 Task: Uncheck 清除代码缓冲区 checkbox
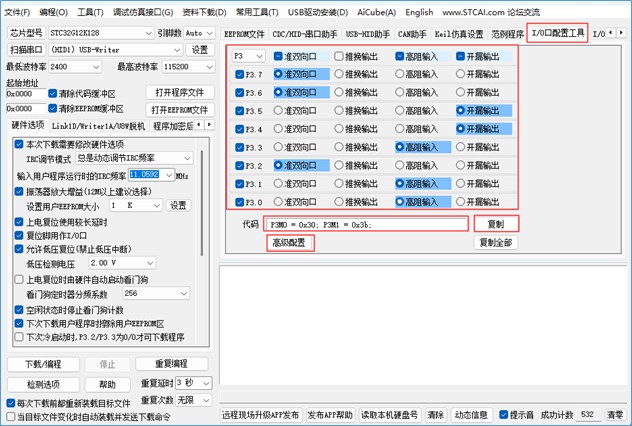51,93
